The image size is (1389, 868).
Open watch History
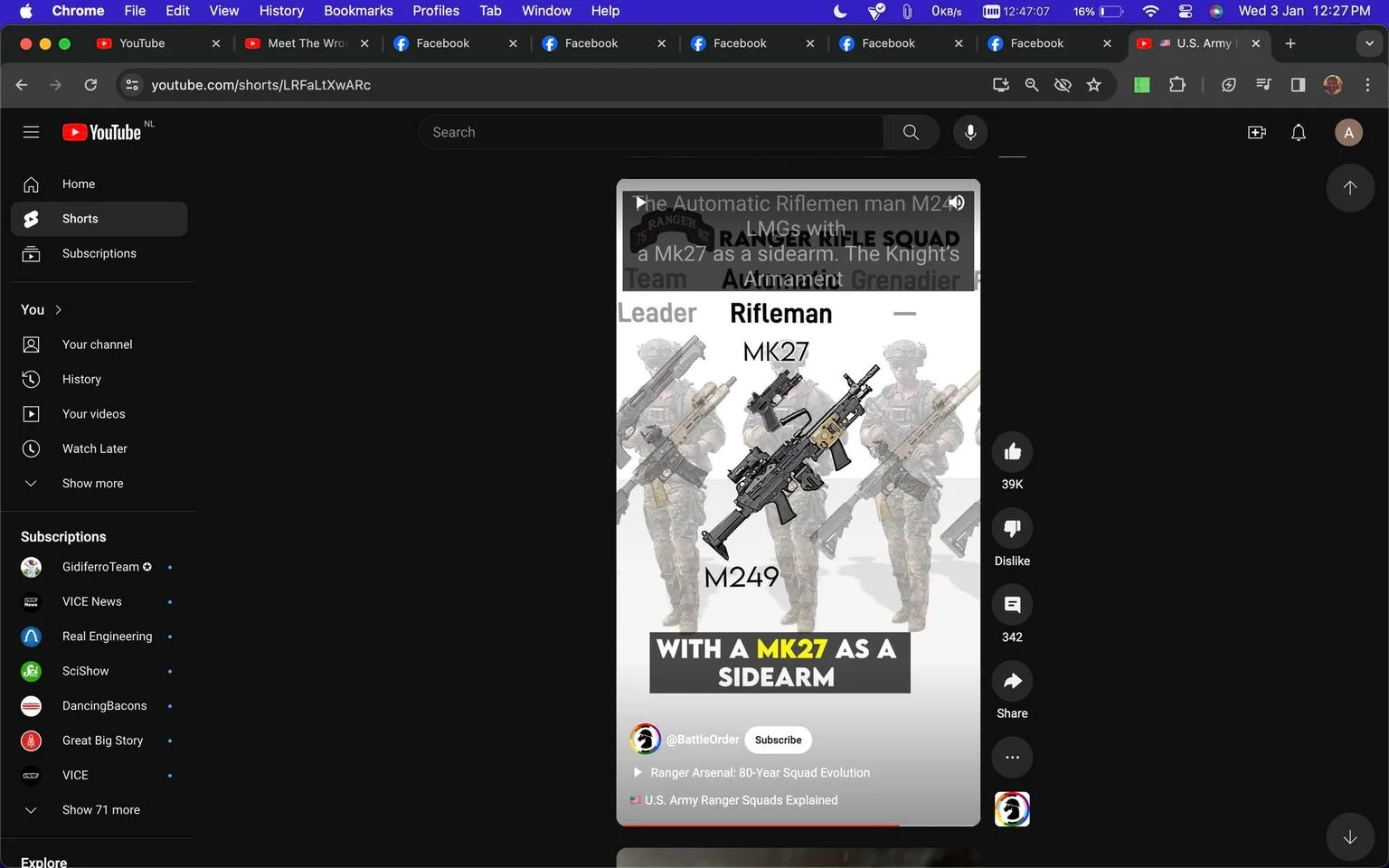pyautogui.click(x=99, y=380)
